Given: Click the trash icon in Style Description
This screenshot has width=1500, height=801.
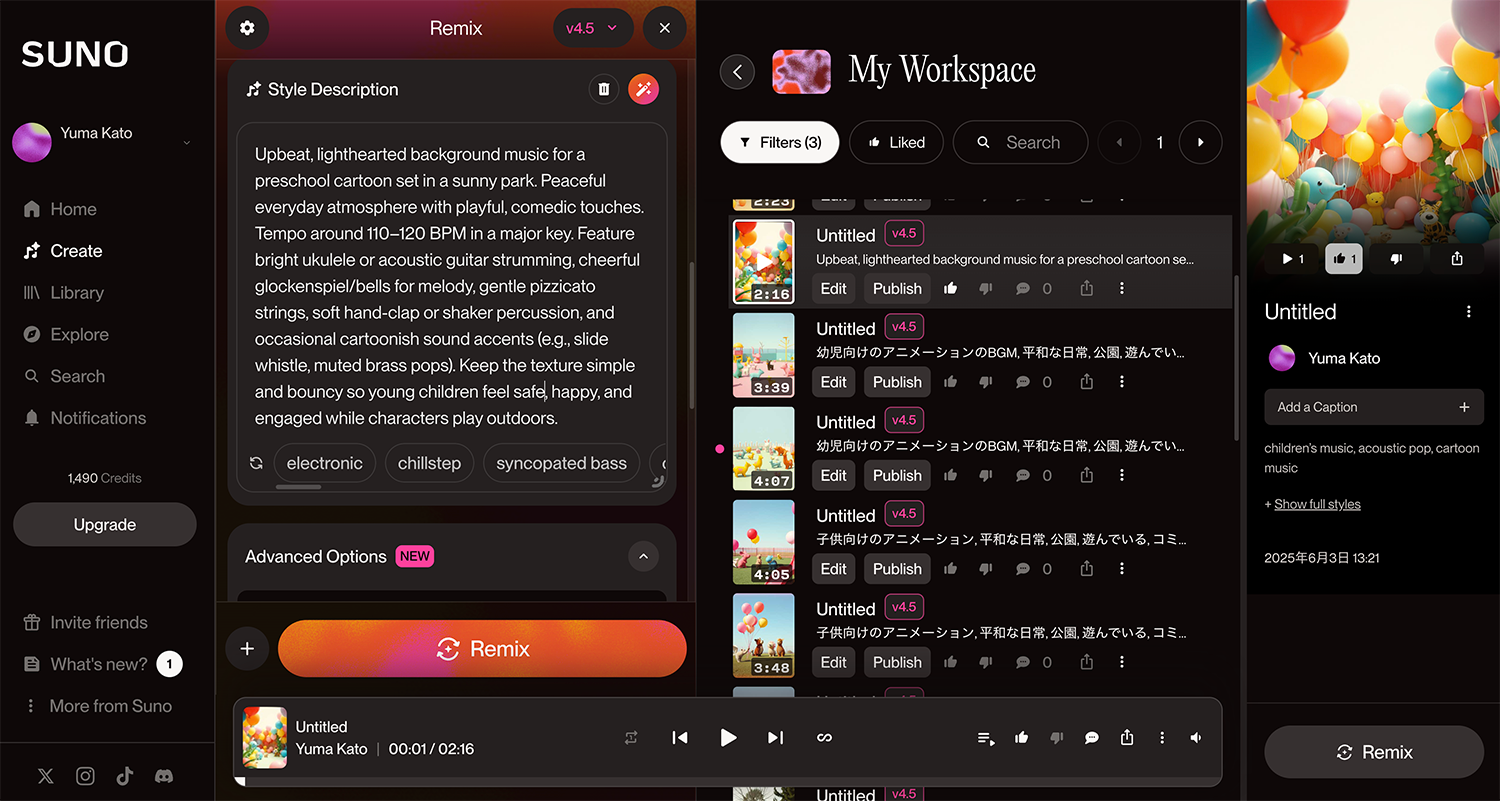Looking at the screenshot, I should [x=604, y=89].
